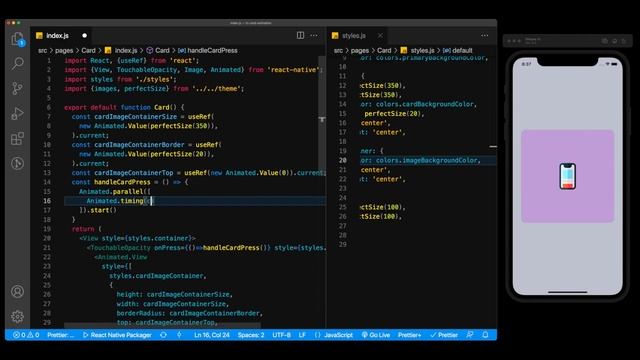Open the Accounts menu icon
Image resolution: width=640 pixels, height=360 pixels.
(17, 291)
